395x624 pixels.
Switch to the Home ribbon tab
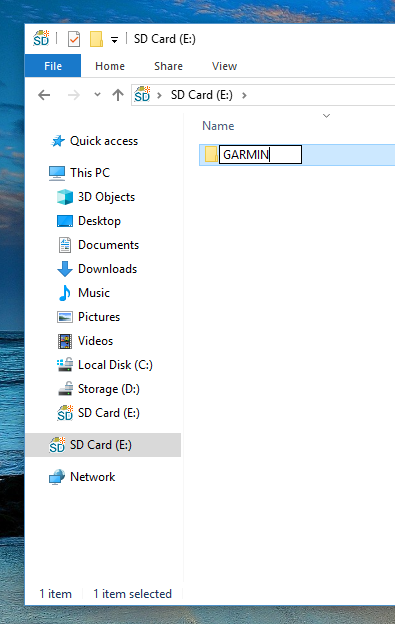point(110,66)
